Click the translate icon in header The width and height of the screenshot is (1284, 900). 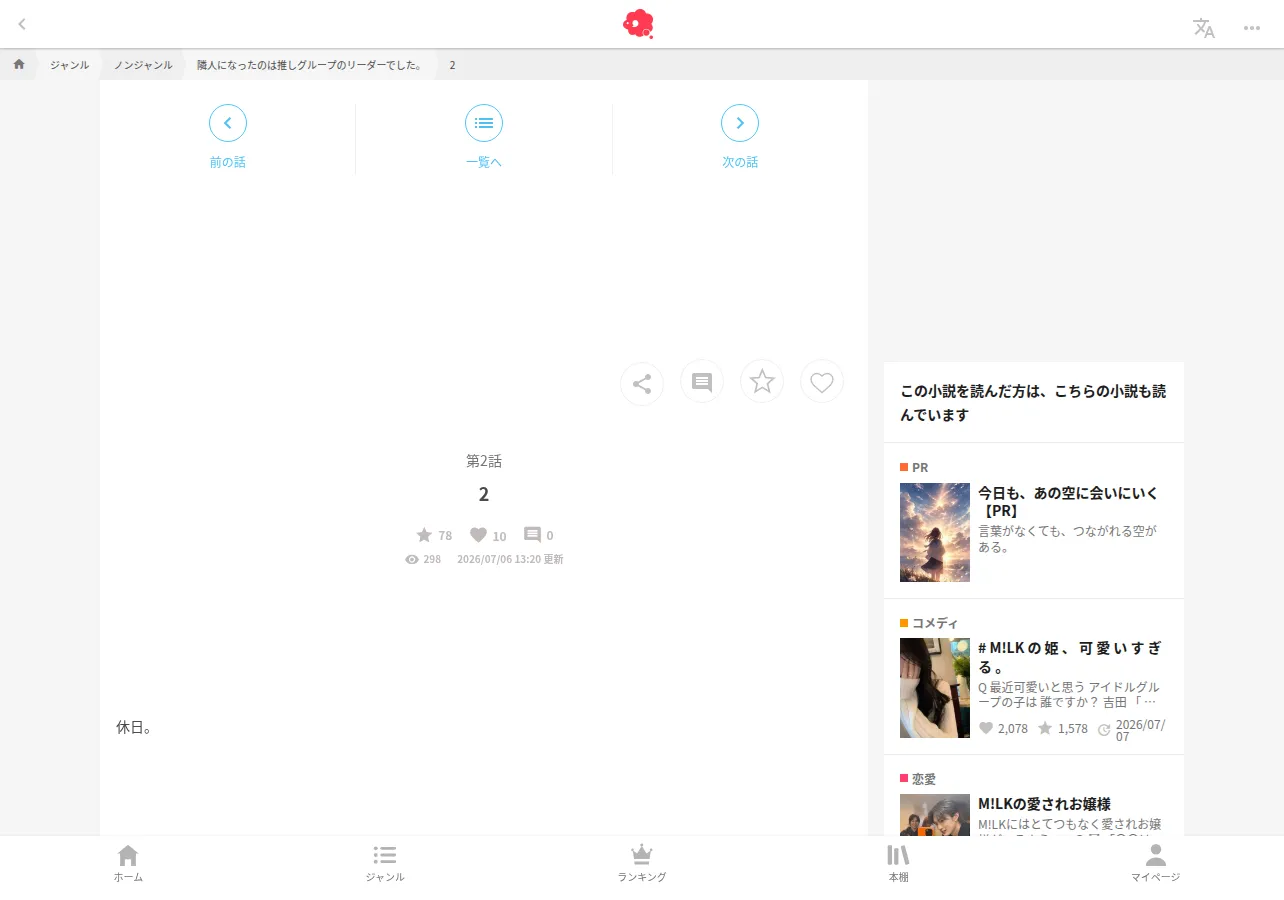tap(1204, 28)
